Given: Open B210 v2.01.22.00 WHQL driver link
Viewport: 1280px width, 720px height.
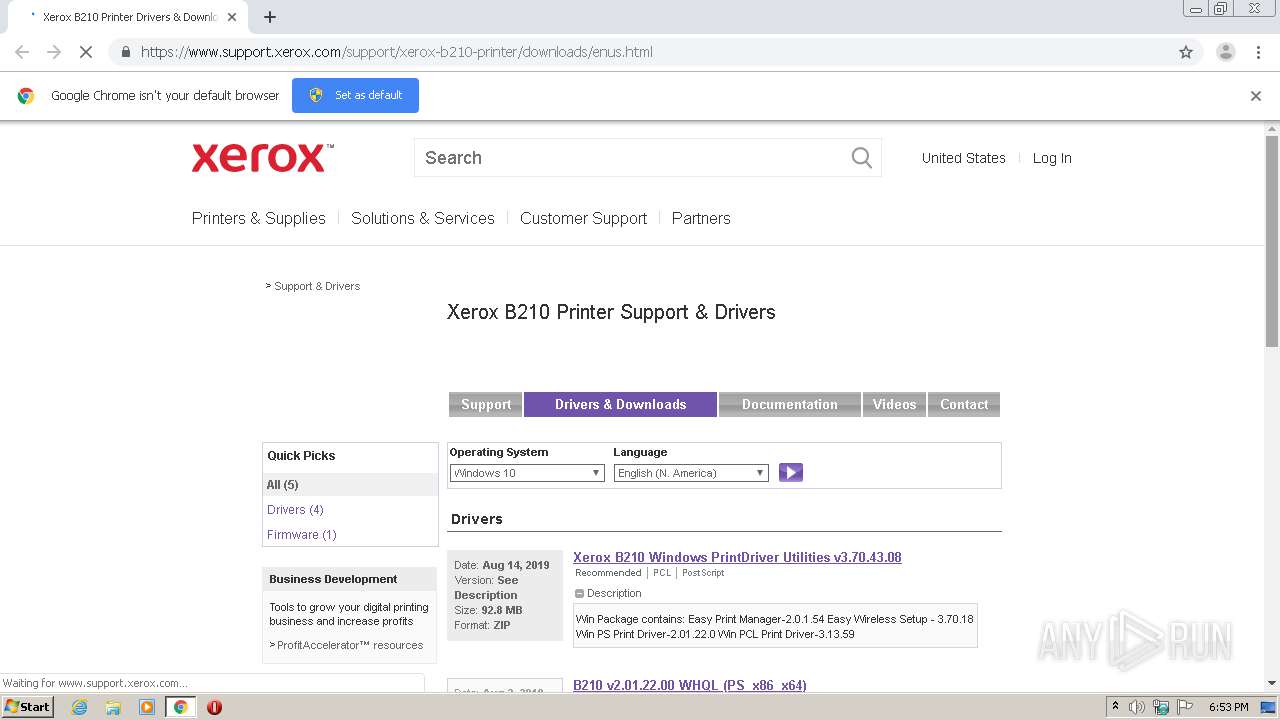Looking at the screenshot, I should coord(690,685).
